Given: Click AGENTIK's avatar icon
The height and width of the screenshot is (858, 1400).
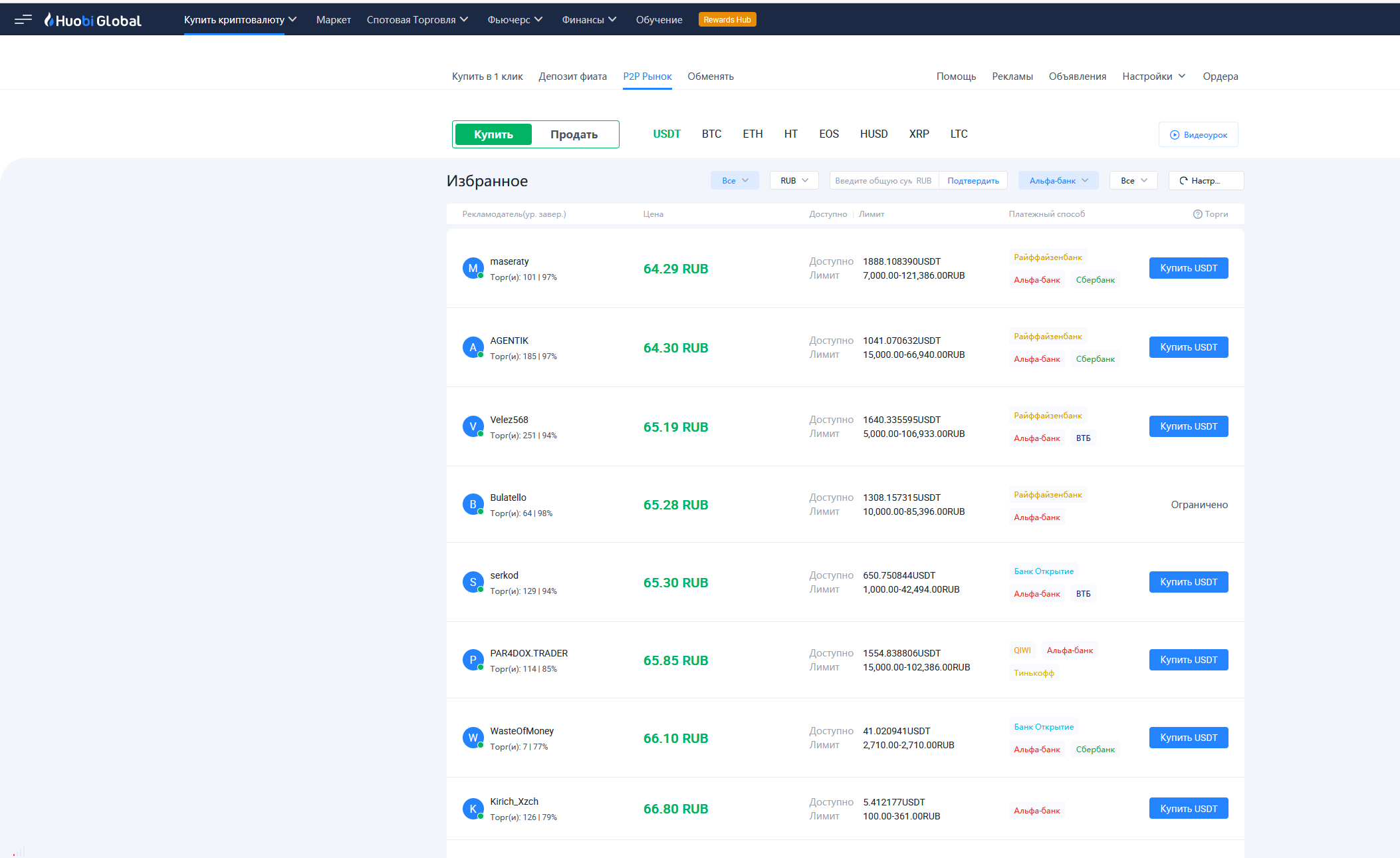Looking at the screenshot, I should point(473,347).
